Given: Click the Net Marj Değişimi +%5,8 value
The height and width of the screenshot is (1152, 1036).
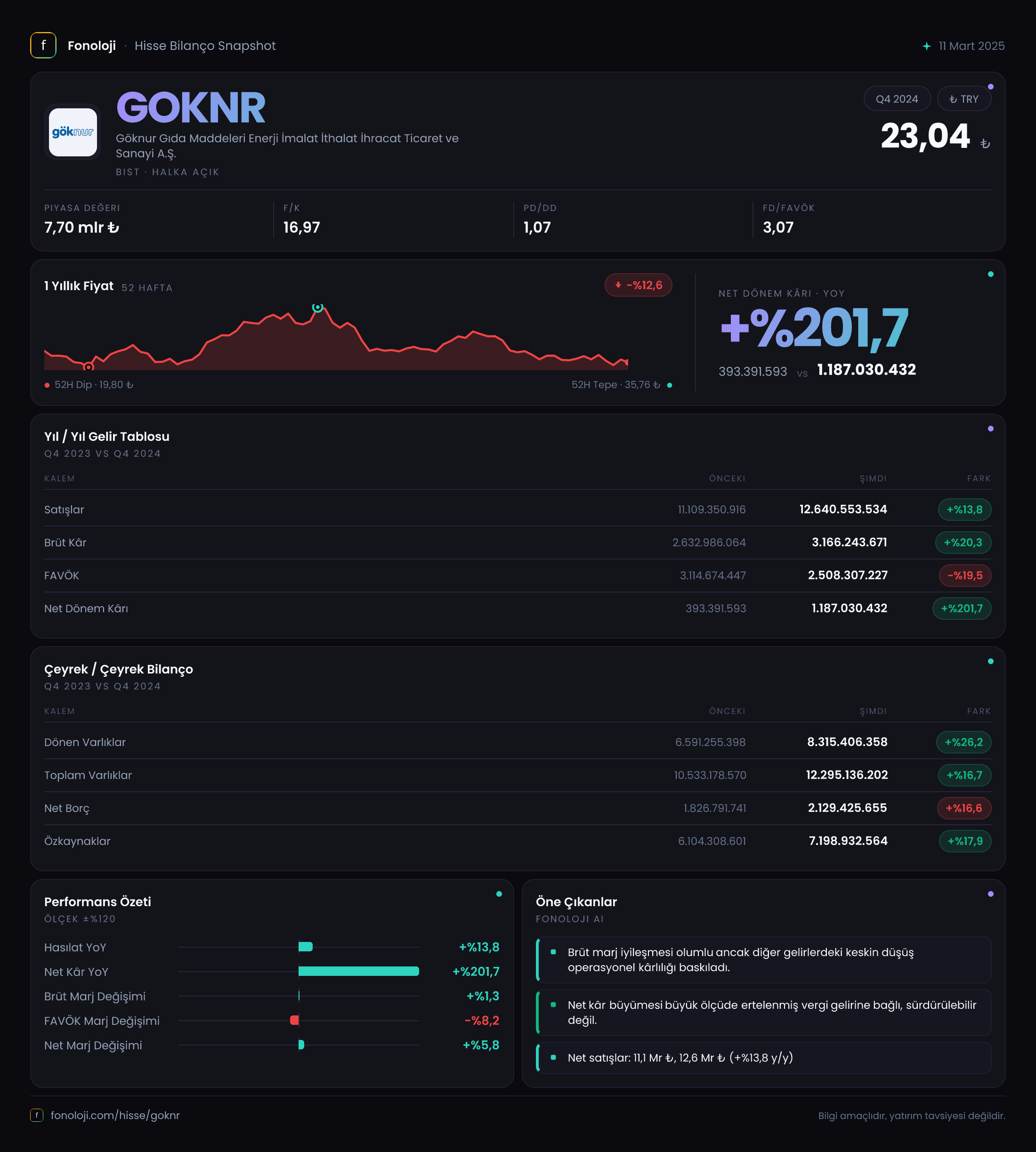Looking at the screenshot, I should coord(481,1045).
